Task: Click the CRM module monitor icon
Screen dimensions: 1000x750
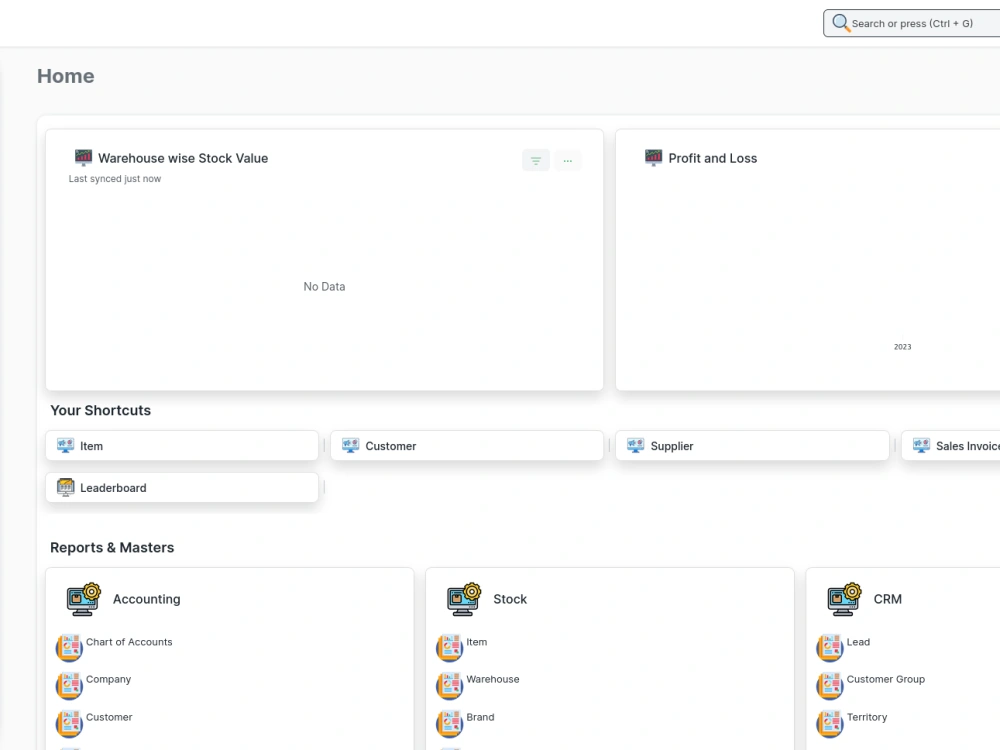Action: 842,598
